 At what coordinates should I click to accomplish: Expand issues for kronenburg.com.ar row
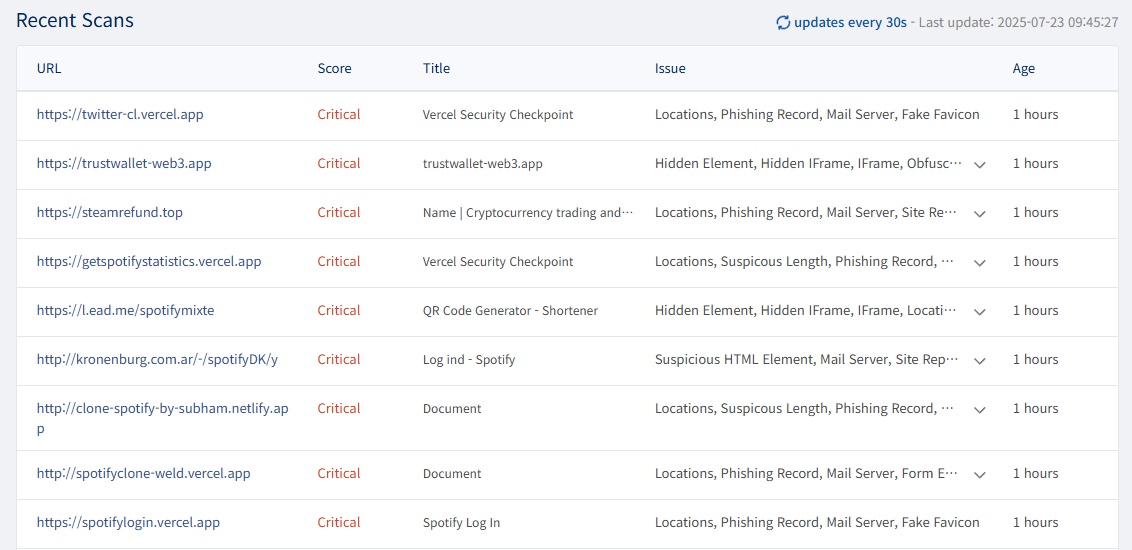980,360
